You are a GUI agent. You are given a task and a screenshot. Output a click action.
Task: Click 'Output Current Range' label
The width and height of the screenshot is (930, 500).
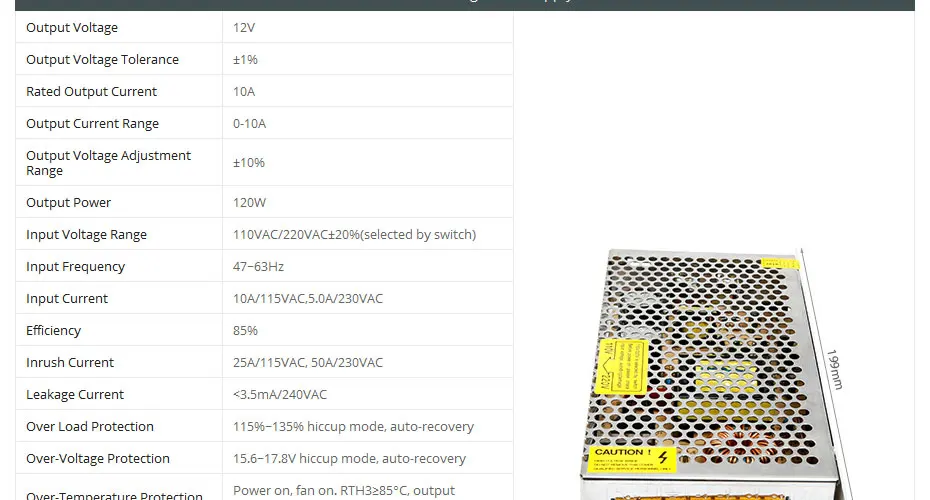pos(93,123)
